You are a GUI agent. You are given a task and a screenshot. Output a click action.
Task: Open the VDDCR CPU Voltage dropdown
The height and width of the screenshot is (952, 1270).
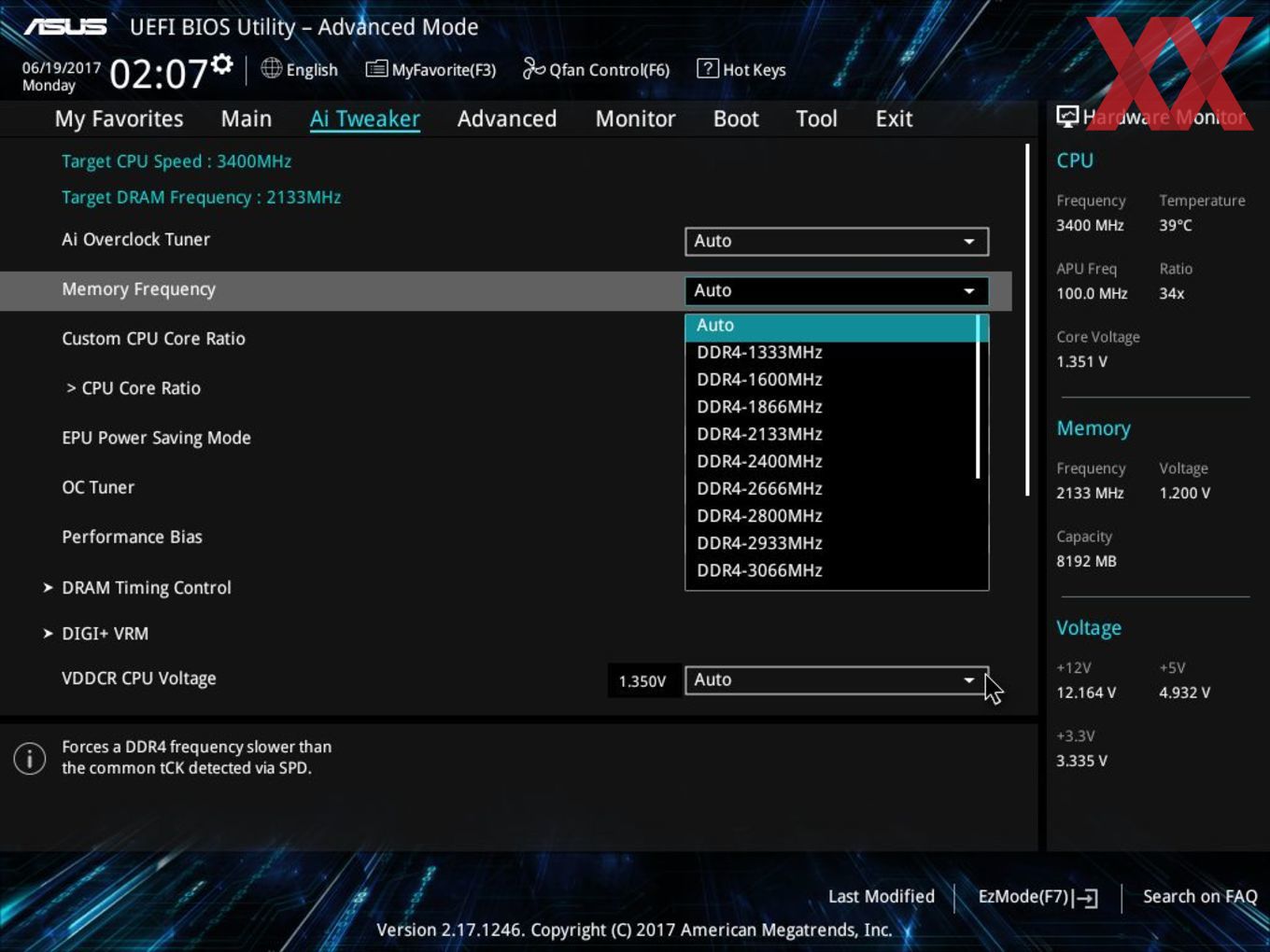point(837,679)
